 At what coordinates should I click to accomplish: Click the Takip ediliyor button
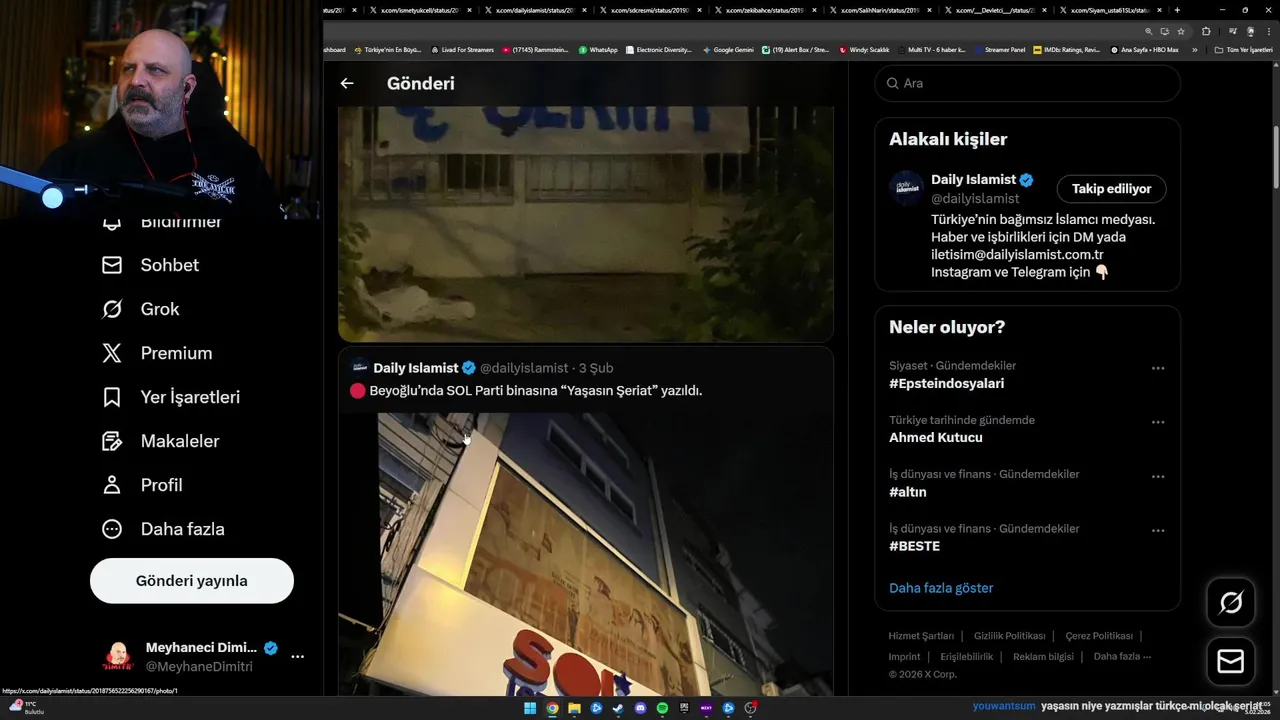[1111, 188]
